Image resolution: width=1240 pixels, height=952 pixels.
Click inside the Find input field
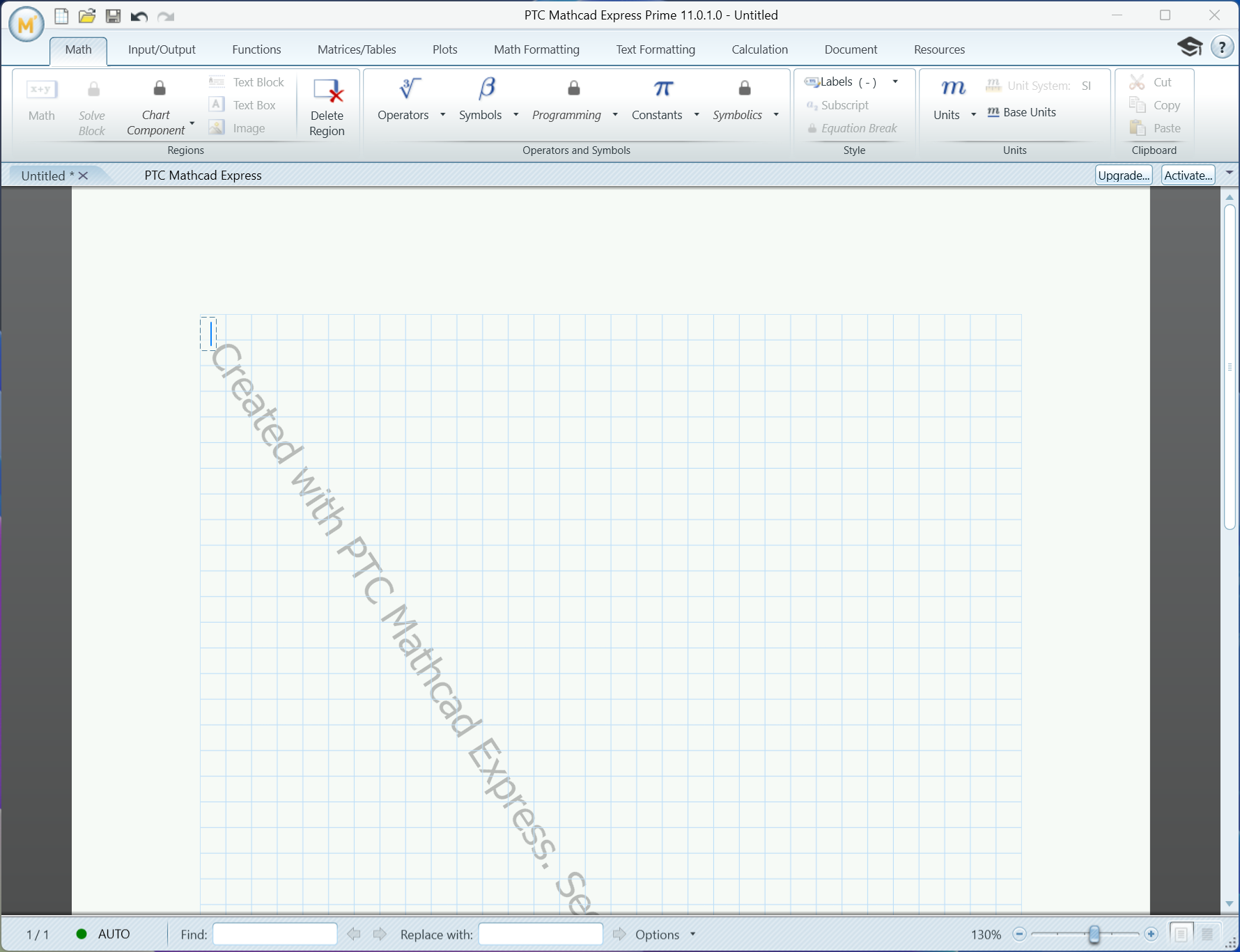(x=274, y=934)
